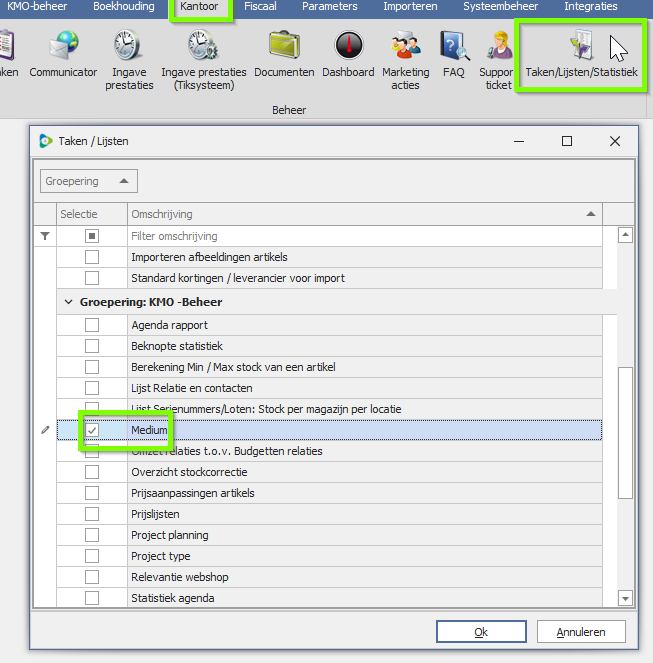Image resolution: width=653 pixels, height=663 pixels.
Task: Select the Medium row text
Action: tap(149, 430)
